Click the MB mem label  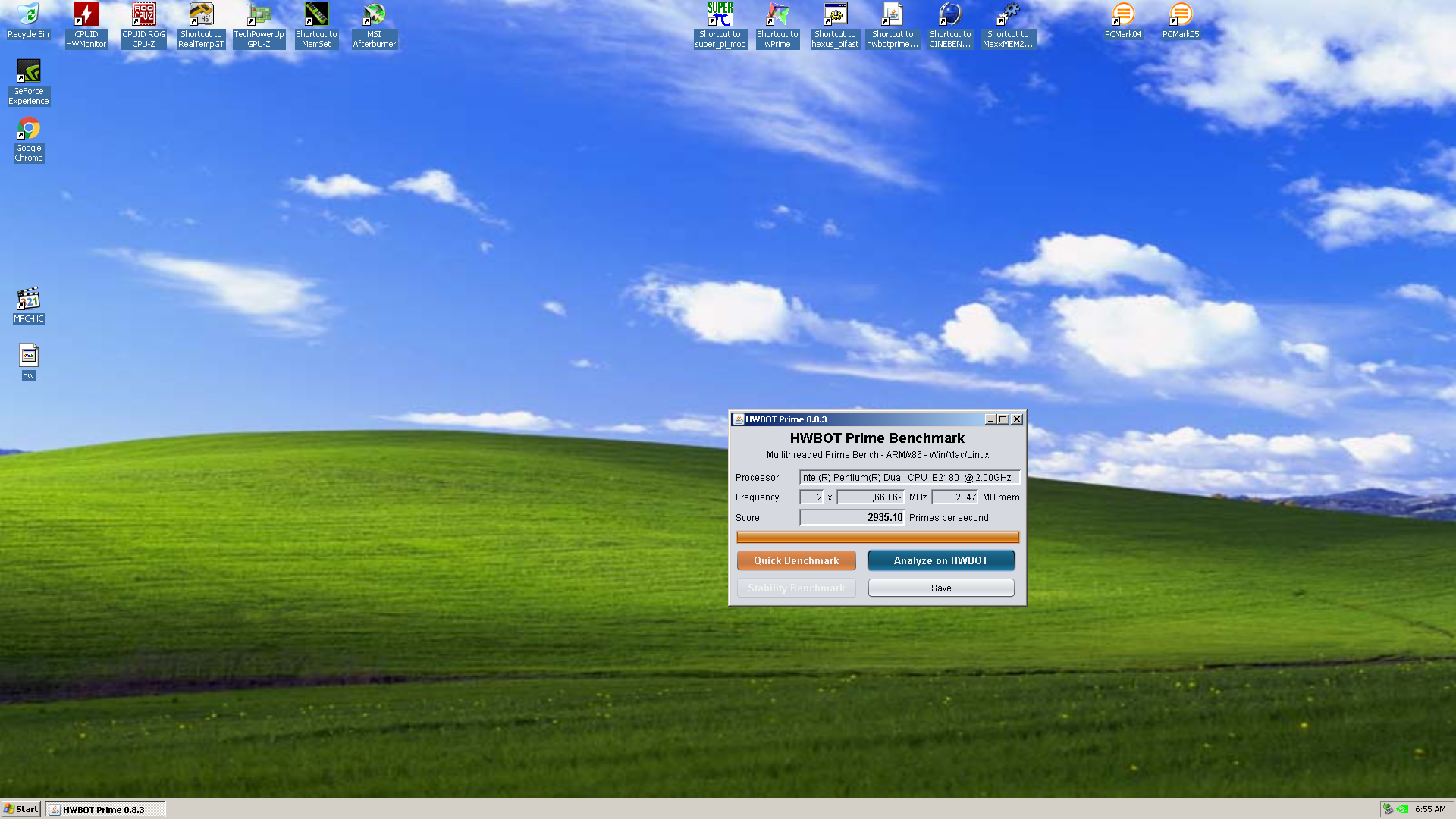[x=1001, y=497]
